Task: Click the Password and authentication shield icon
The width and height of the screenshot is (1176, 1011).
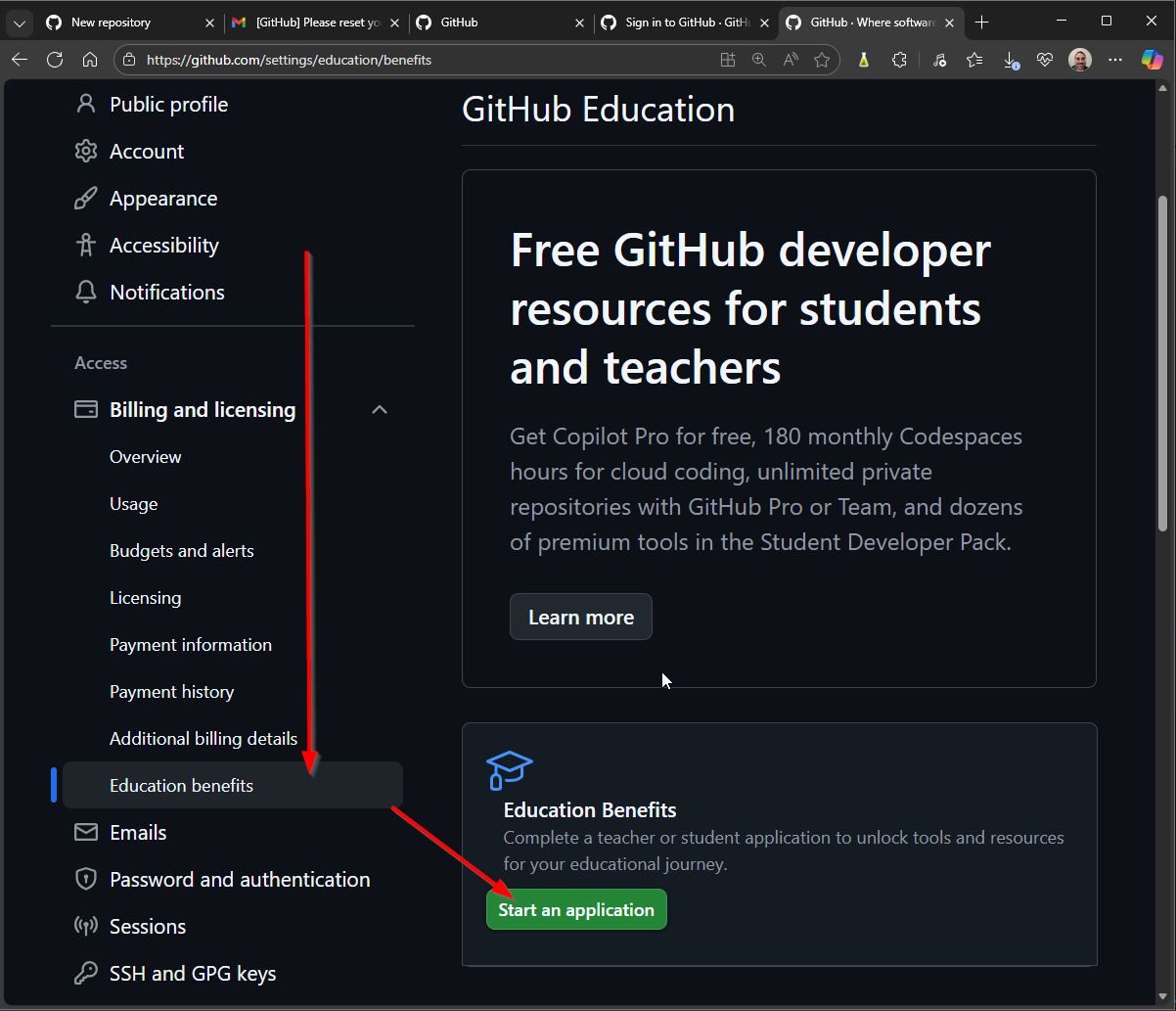Action: (86, 880)
